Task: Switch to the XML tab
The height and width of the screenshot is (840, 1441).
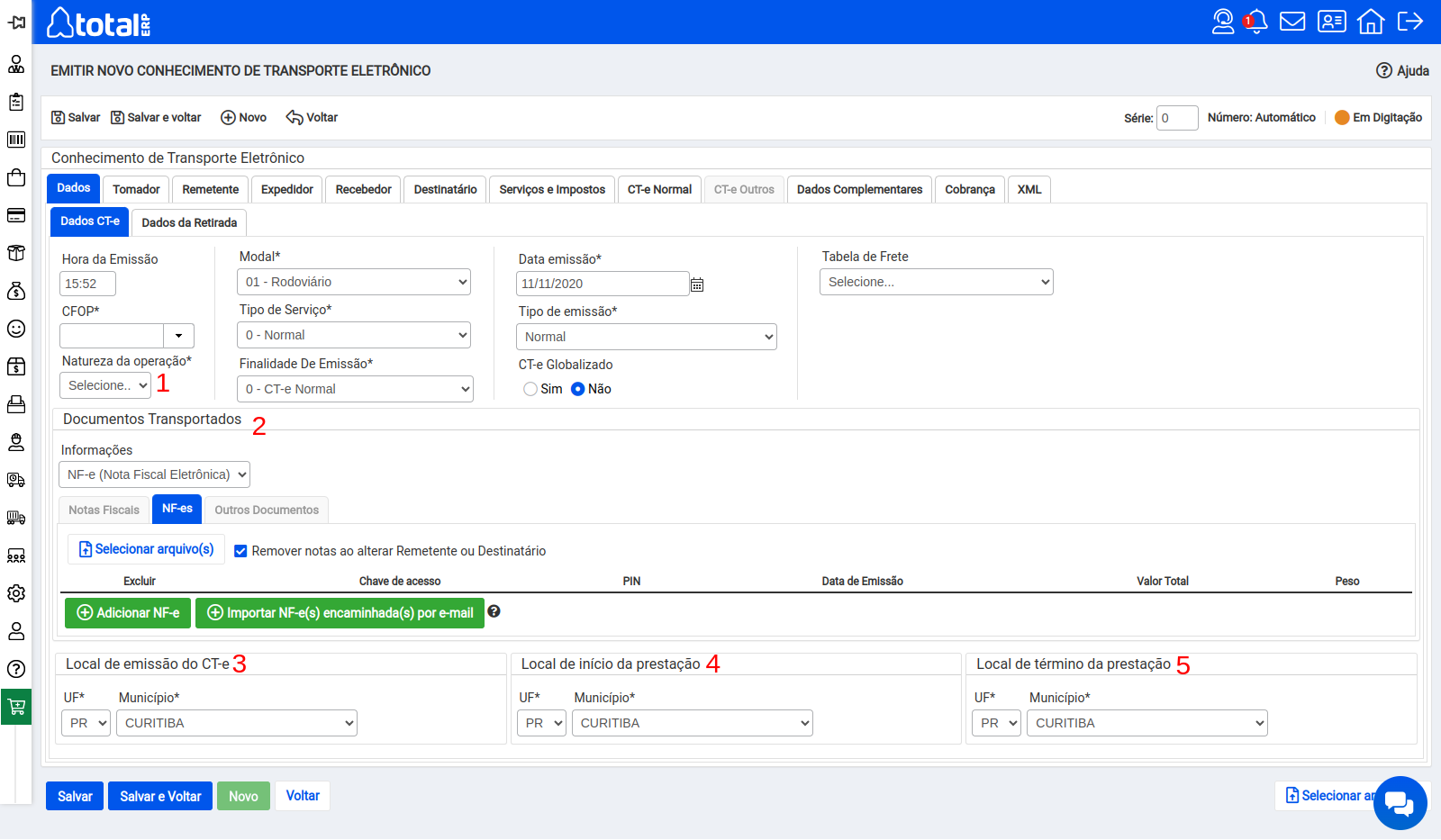Action: (x=1029, y=189)
